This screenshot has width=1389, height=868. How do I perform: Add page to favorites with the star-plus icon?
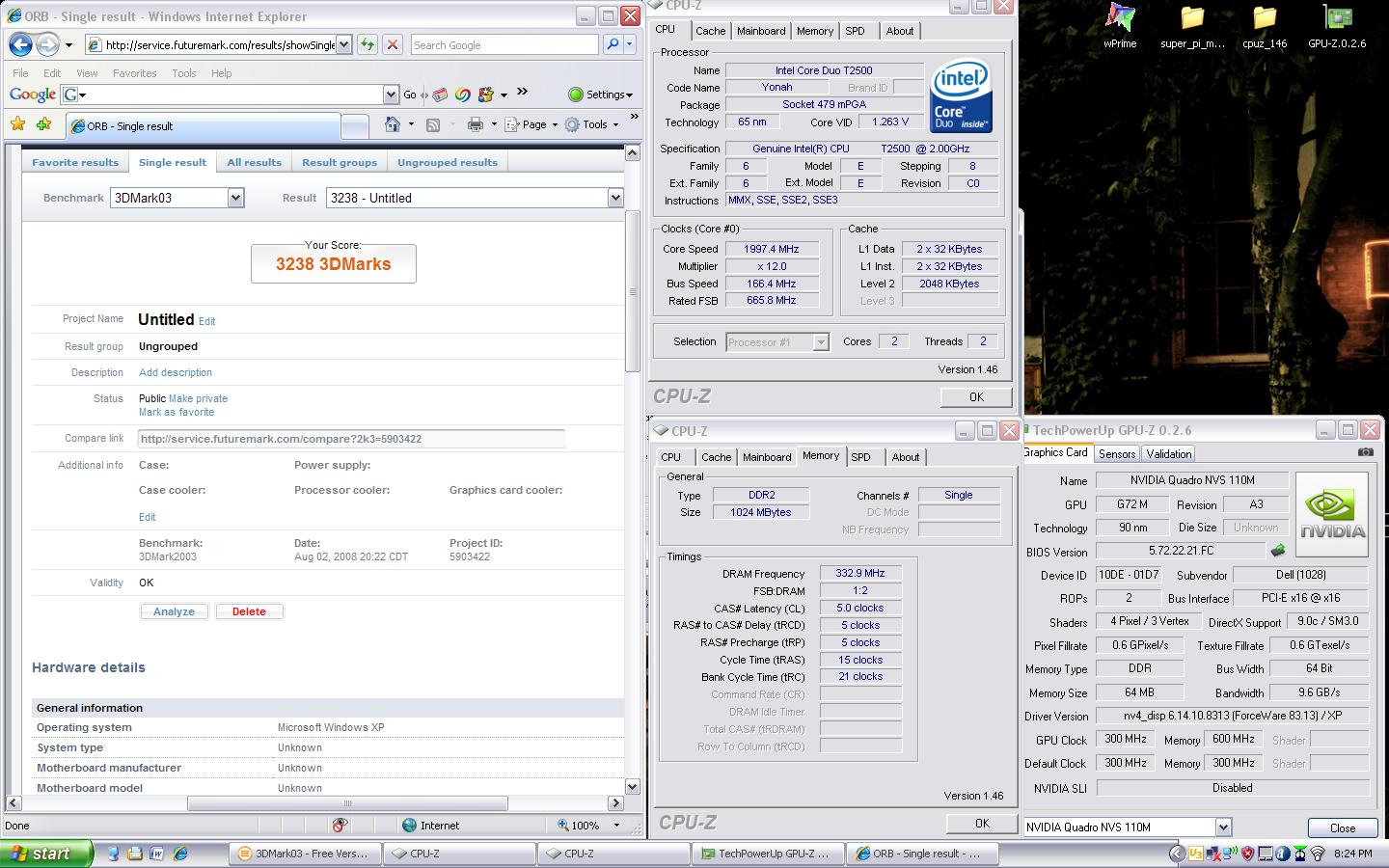click(x=43, y=124)
